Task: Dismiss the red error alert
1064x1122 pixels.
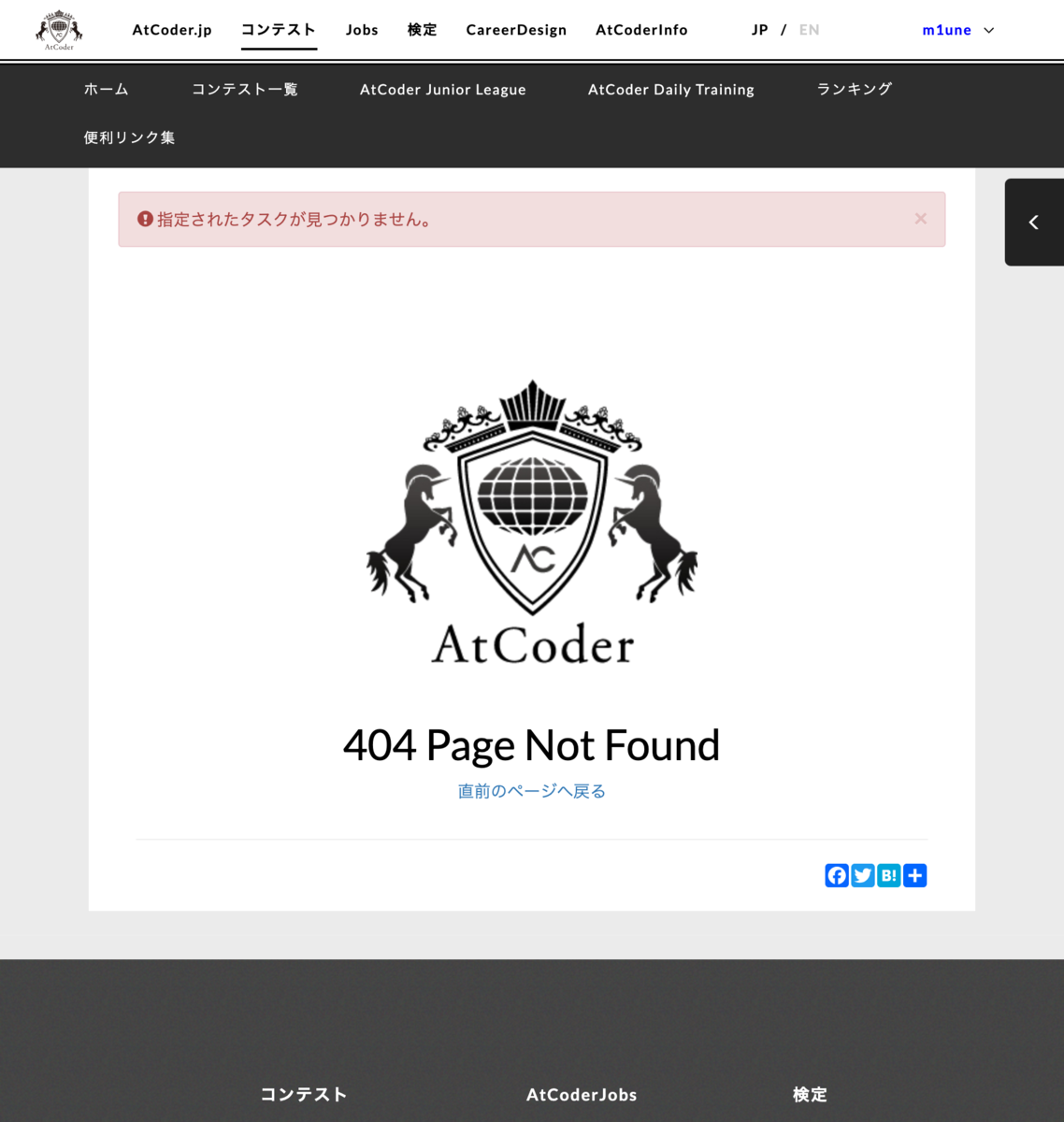Action: coord(920,218)
